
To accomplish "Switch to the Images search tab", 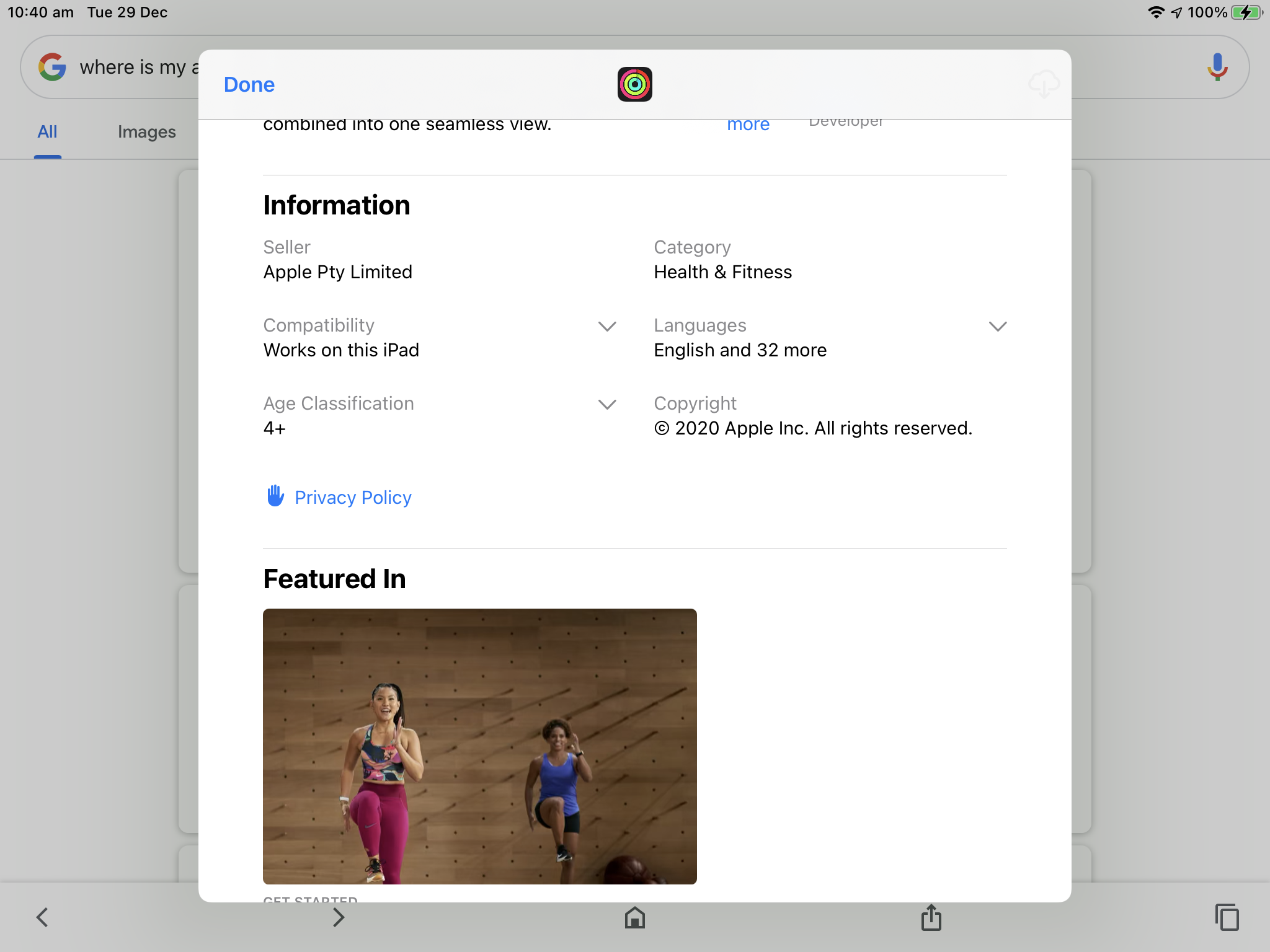I will pos(146,132).
